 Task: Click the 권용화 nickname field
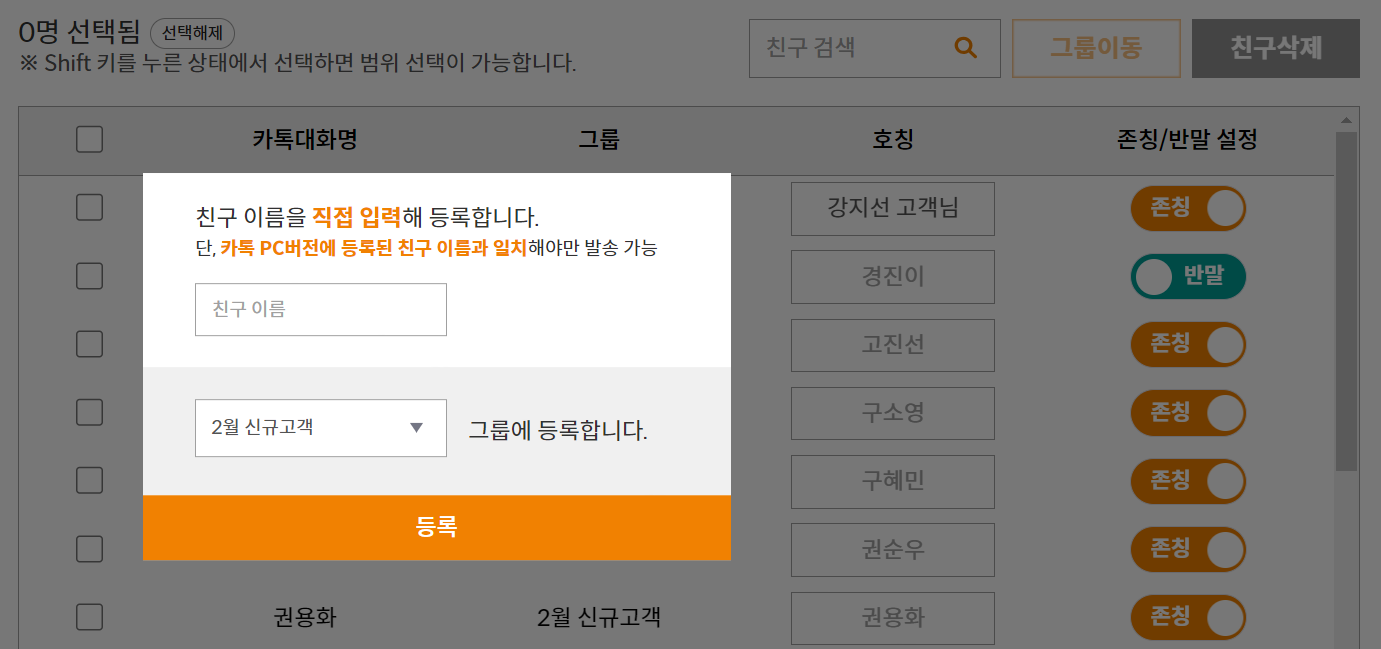[x=892, y=618]
